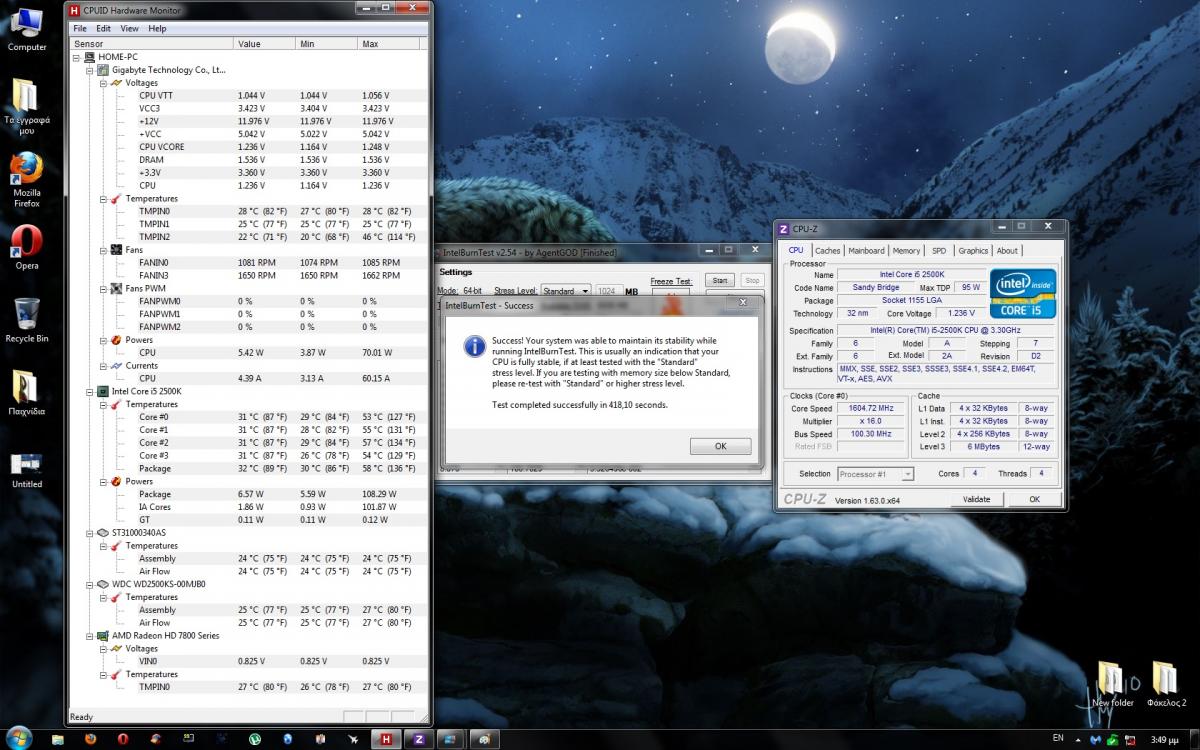Click the memory size MB field in IntelBurnTest
The height and width of the screenshot is (750, 1200).
pyautogui.click(x=607, y=291)
